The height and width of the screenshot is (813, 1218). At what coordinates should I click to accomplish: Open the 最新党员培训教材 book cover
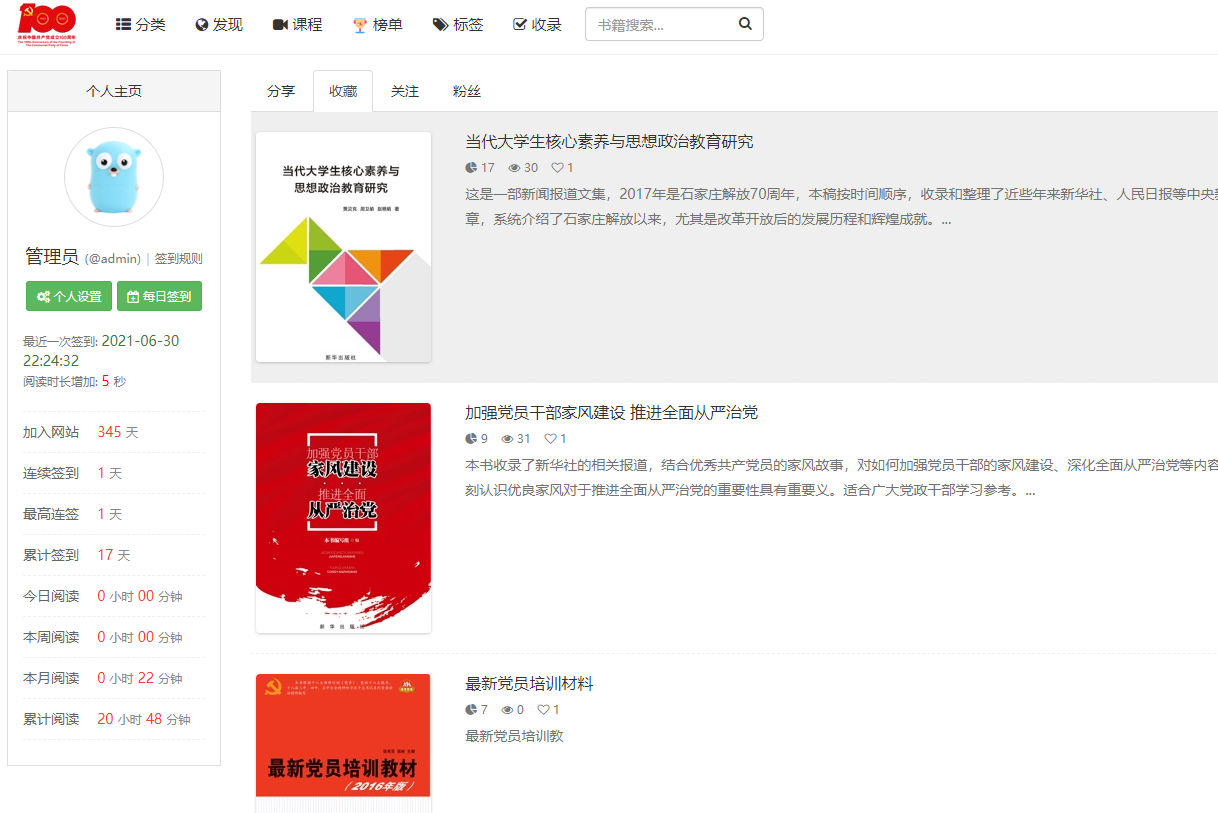click(343, 743)
